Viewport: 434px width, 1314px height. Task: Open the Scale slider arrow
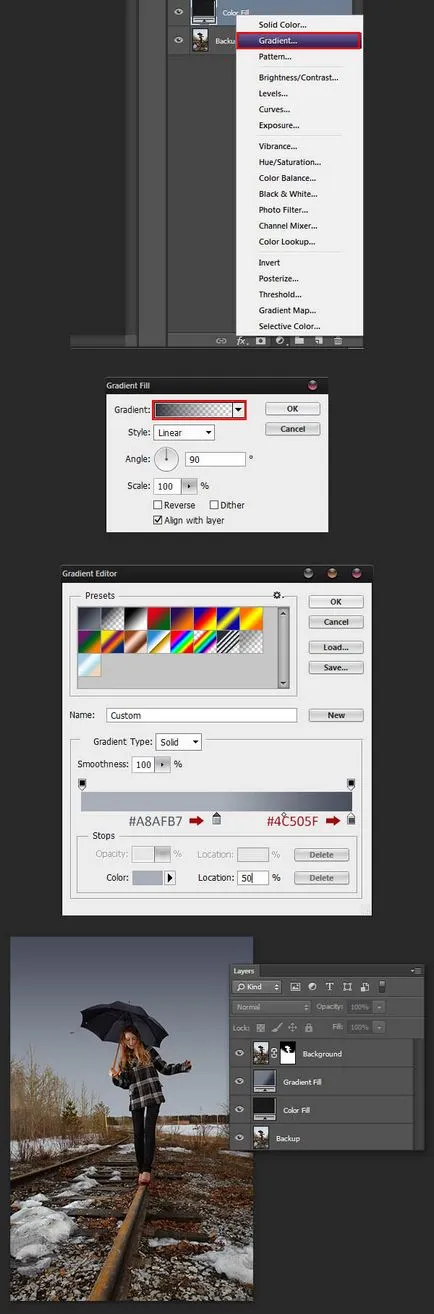tap(191, 486)
